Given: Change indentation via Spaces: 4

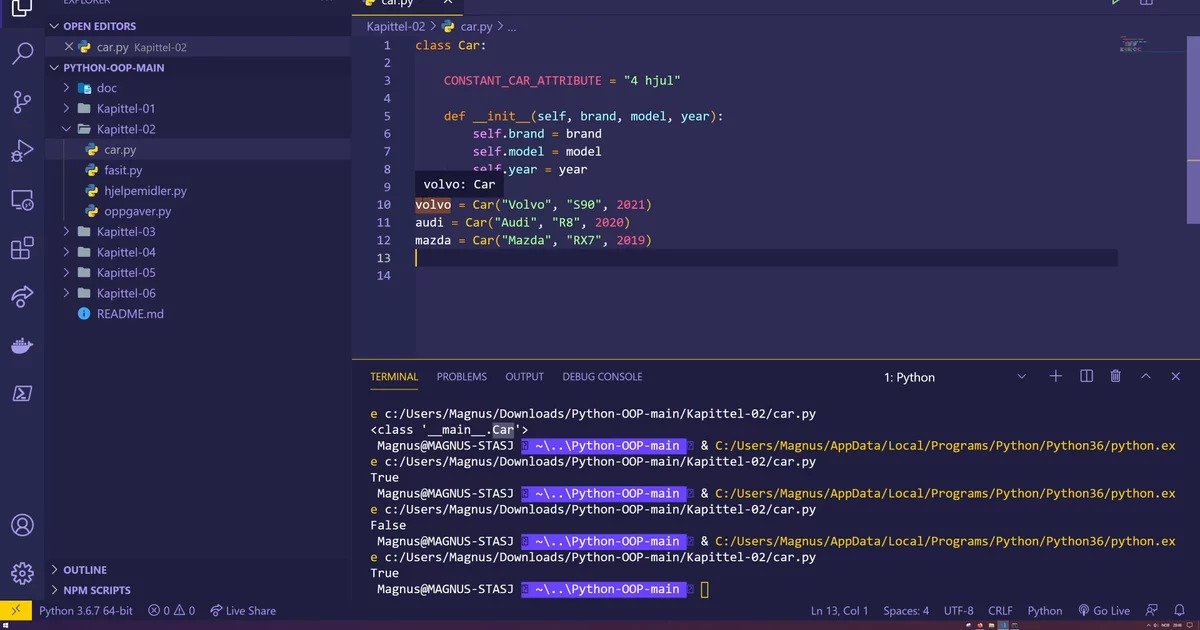Looking at the screenshot, I should (x=906, y=610).
